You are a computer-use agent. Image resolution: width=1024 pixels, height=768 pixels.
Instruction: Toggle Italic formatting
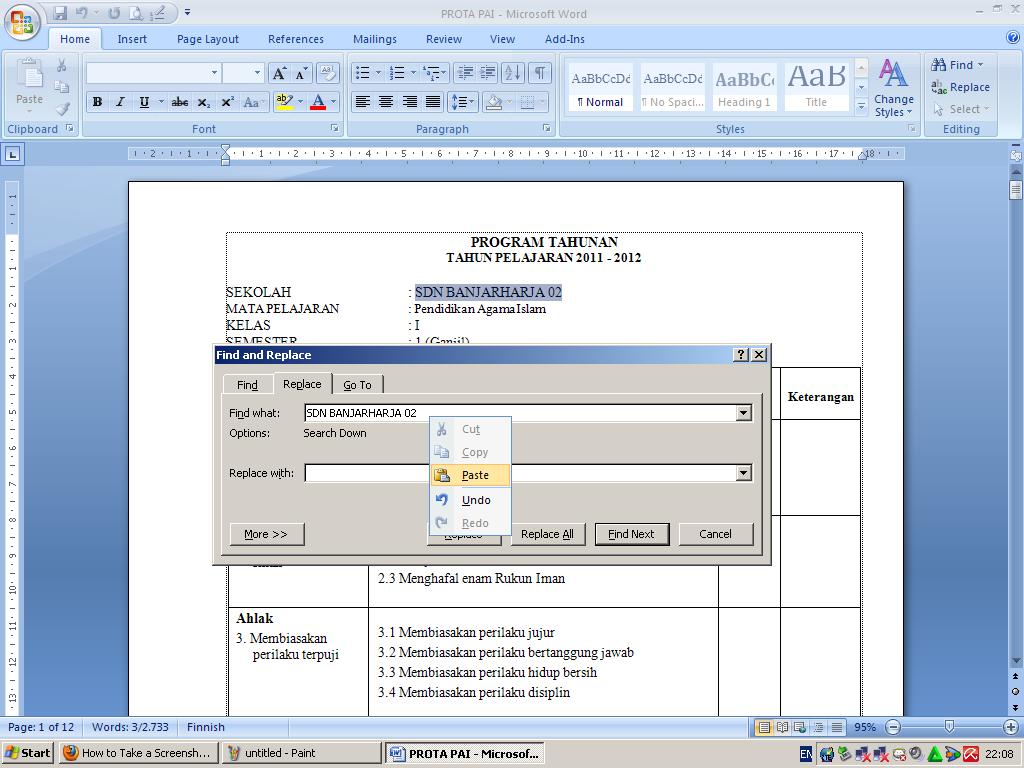(x=120, y=103)
